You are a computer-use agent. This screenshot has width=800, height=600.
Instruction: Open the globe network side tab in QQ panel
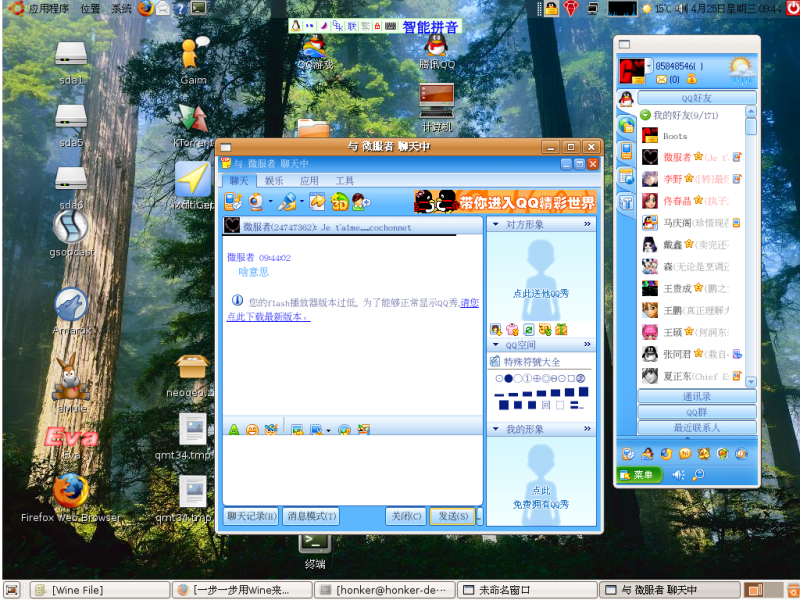(x=626, y=125)
